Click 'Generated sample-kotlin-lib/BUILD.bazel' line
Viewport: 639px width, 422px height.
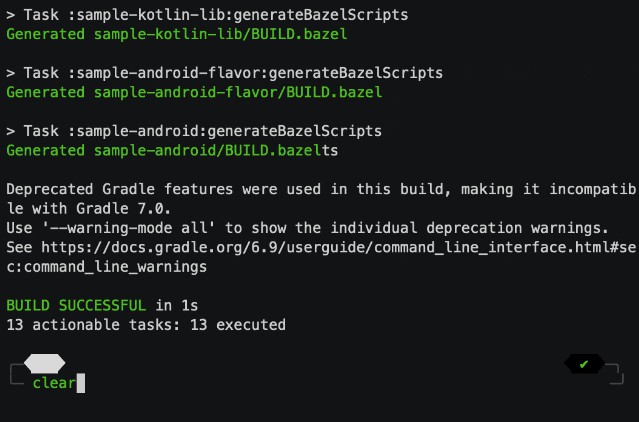[177, 34]
